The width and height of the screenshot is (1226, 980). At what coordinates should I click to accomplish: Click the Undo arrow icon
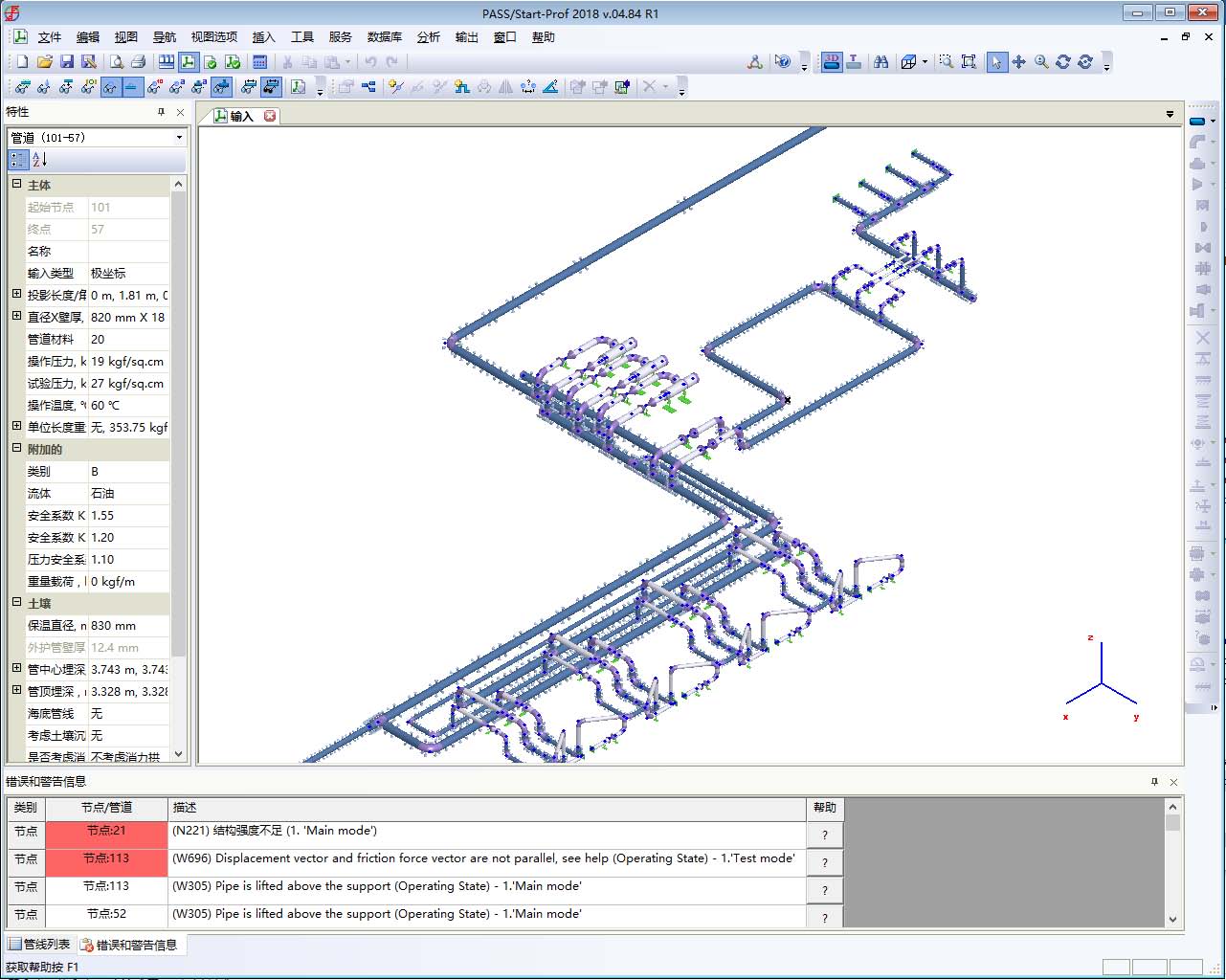(x=370, y=61)
